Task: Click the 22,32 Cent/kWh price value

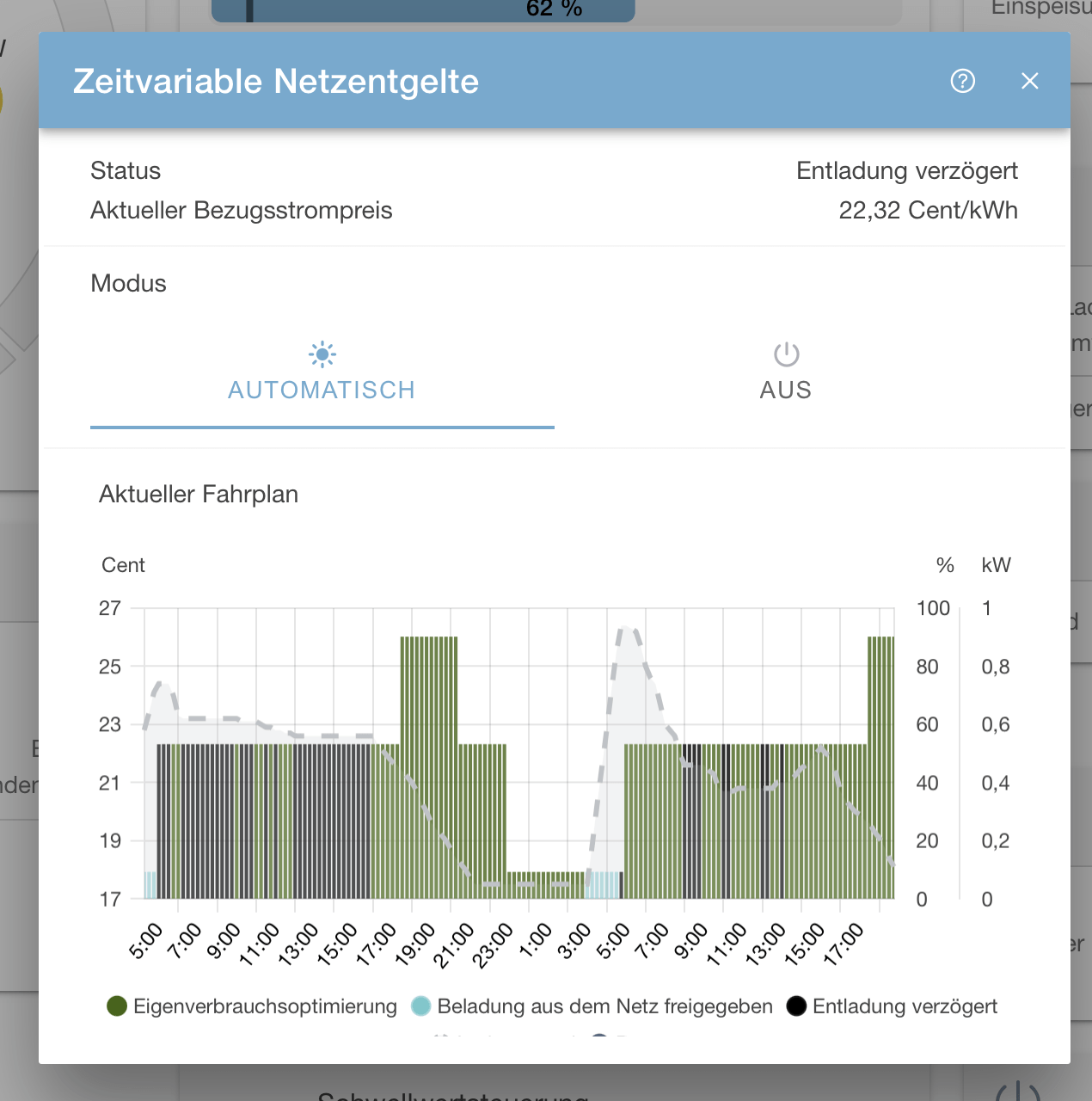Action: [928, 210]
